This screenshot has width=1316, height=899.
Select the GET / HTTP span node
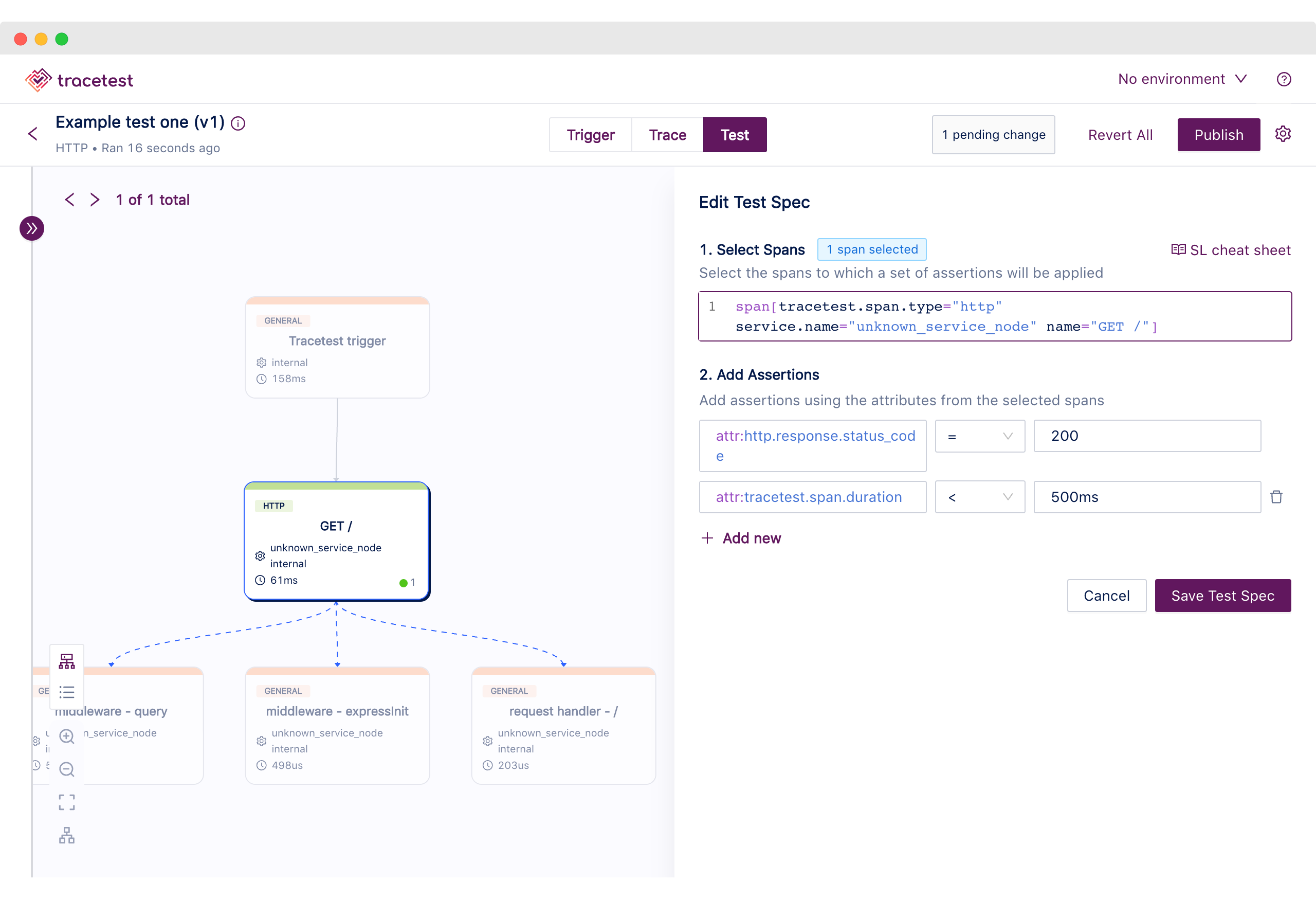337,541
